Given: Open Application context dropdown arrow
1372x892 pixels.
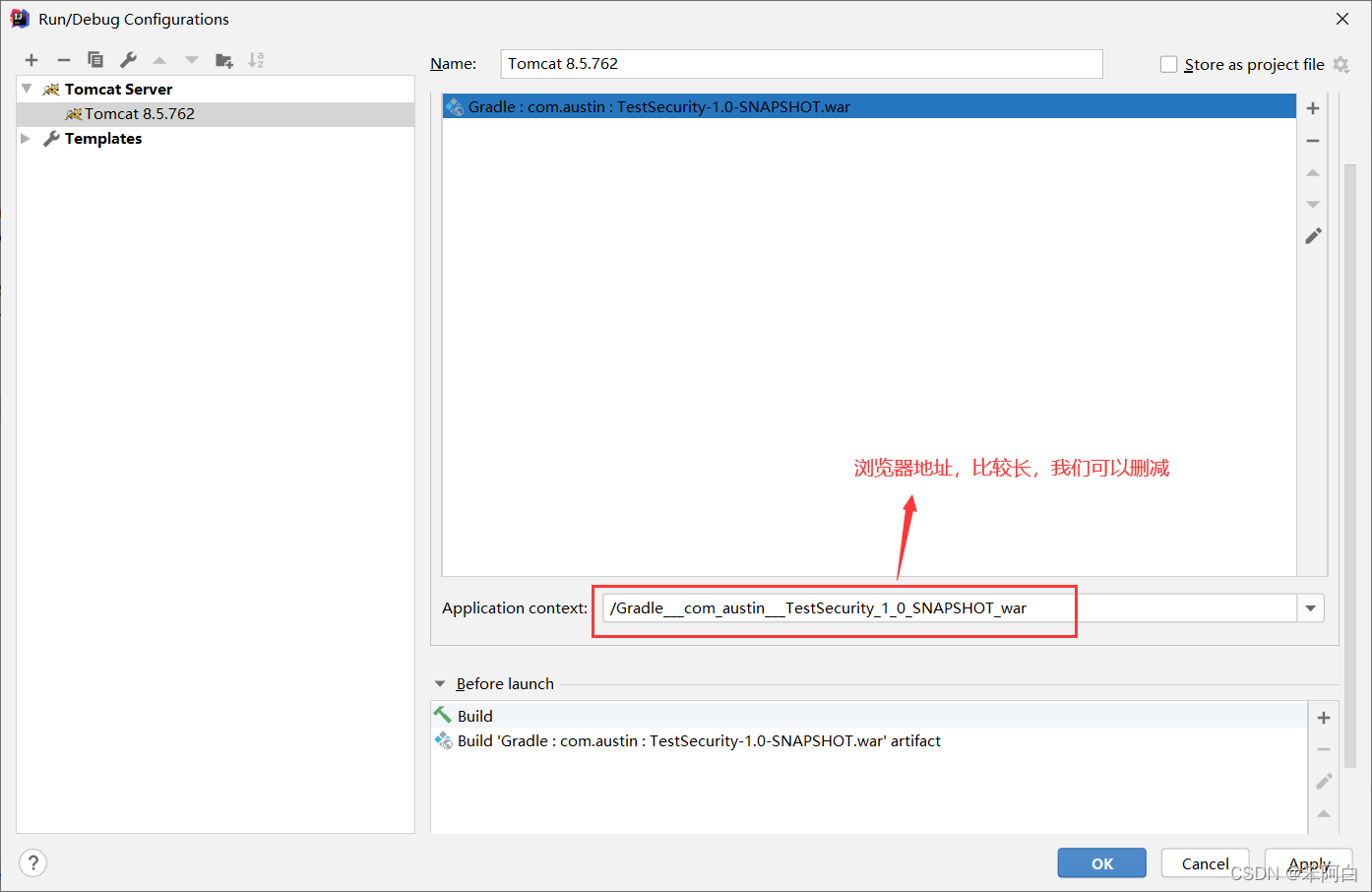Looking at the screenshot, I should click(1310, 608).
